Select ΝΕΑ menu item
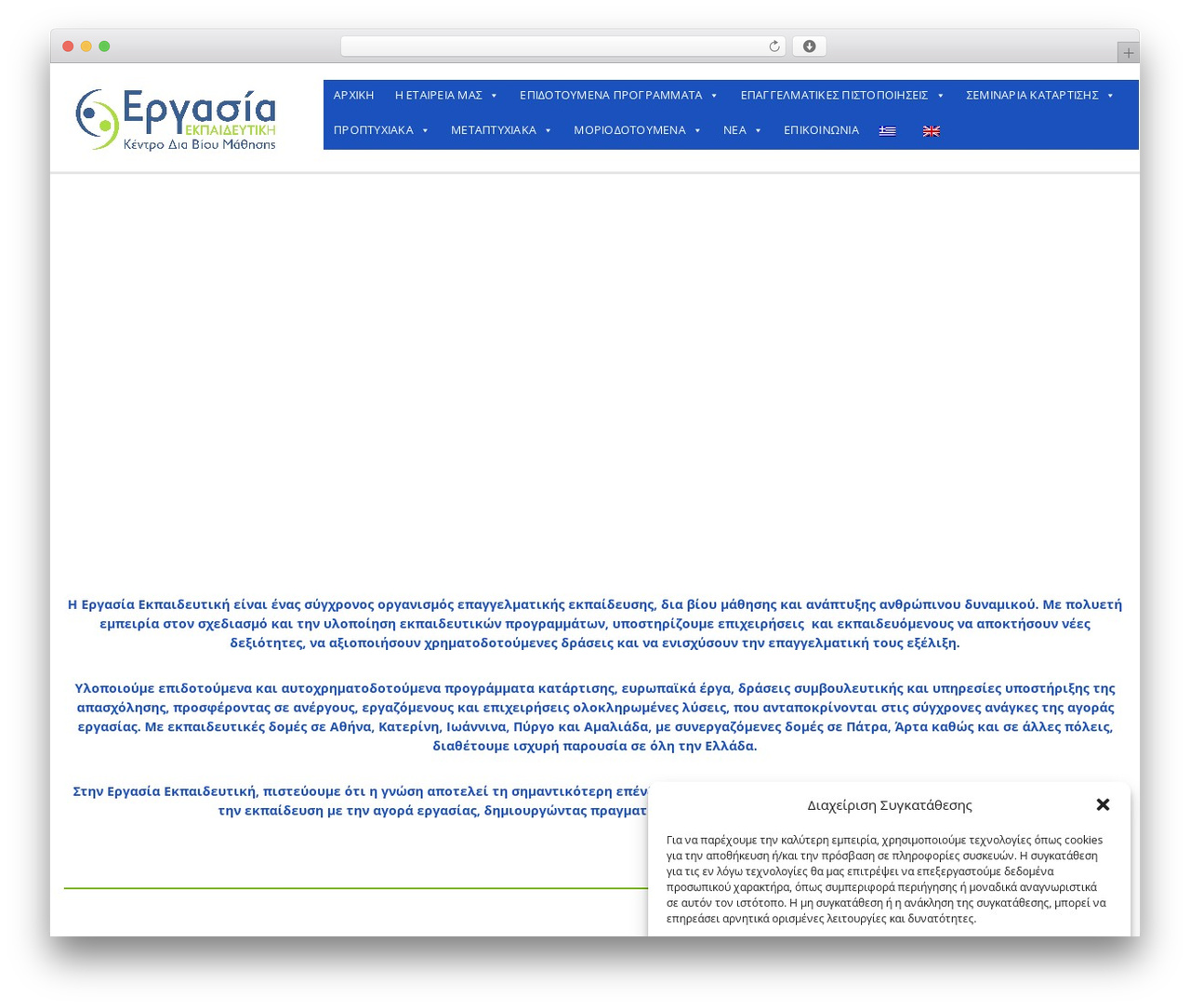Viewport: 1190px width, 1008px height. pos(734,130)
